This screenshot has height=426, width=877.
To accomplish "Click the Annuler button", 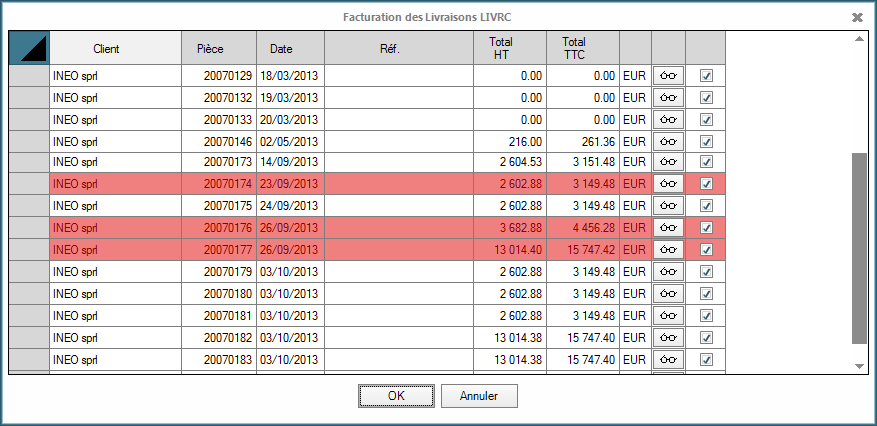I will click(x=479, y=396).
